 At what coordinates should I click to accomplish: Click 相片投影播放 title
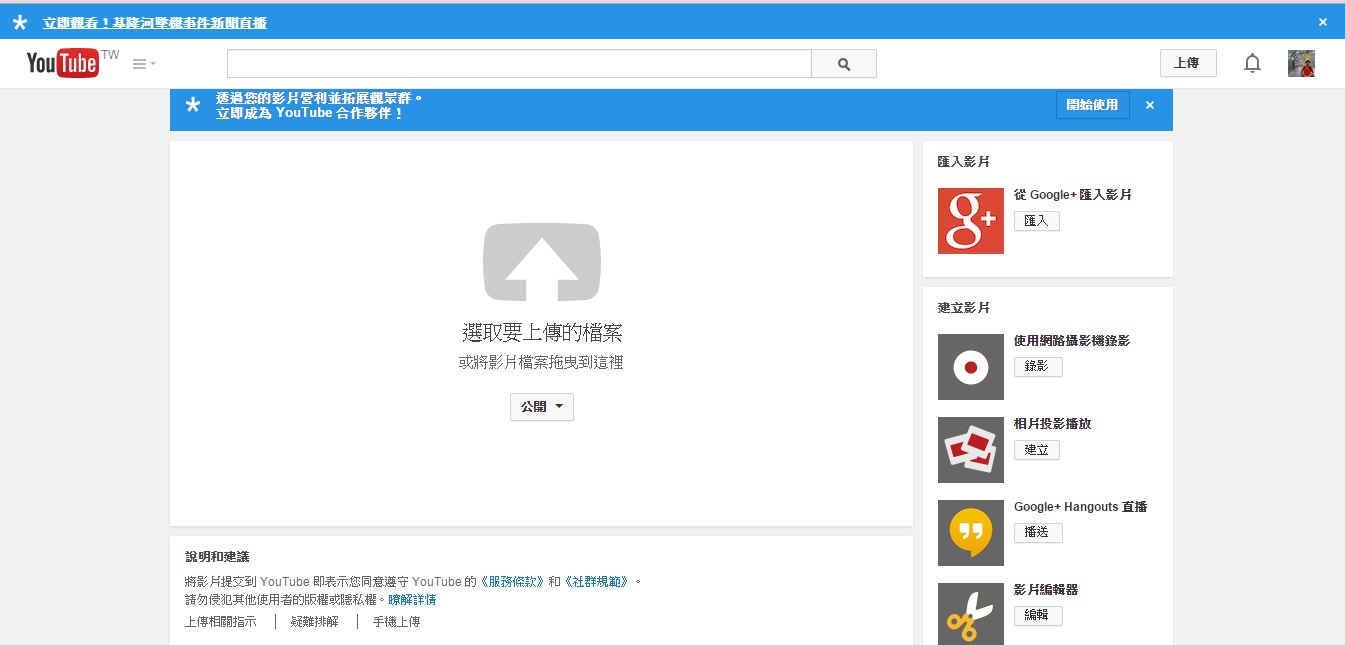click(x=1053, y=424)
